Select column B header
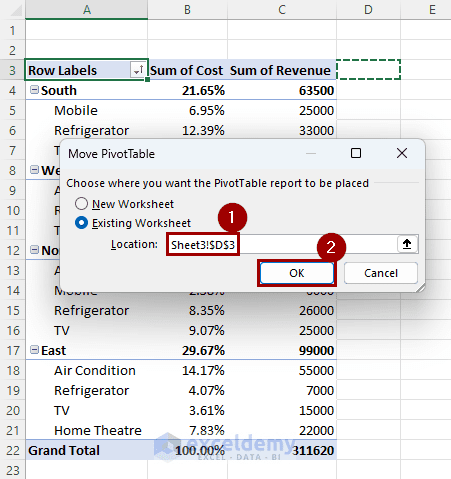 point(188,9)
